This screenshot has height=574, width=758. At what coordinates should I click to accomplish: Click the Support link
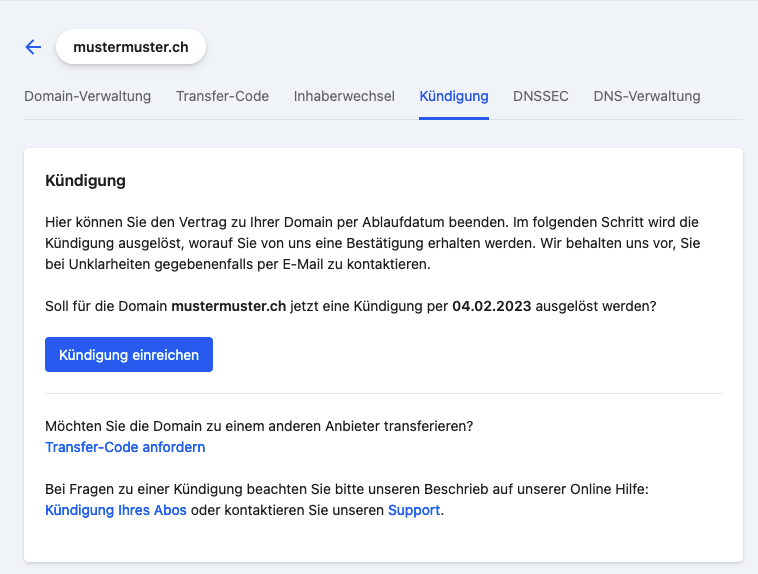(x=414, y=510)
